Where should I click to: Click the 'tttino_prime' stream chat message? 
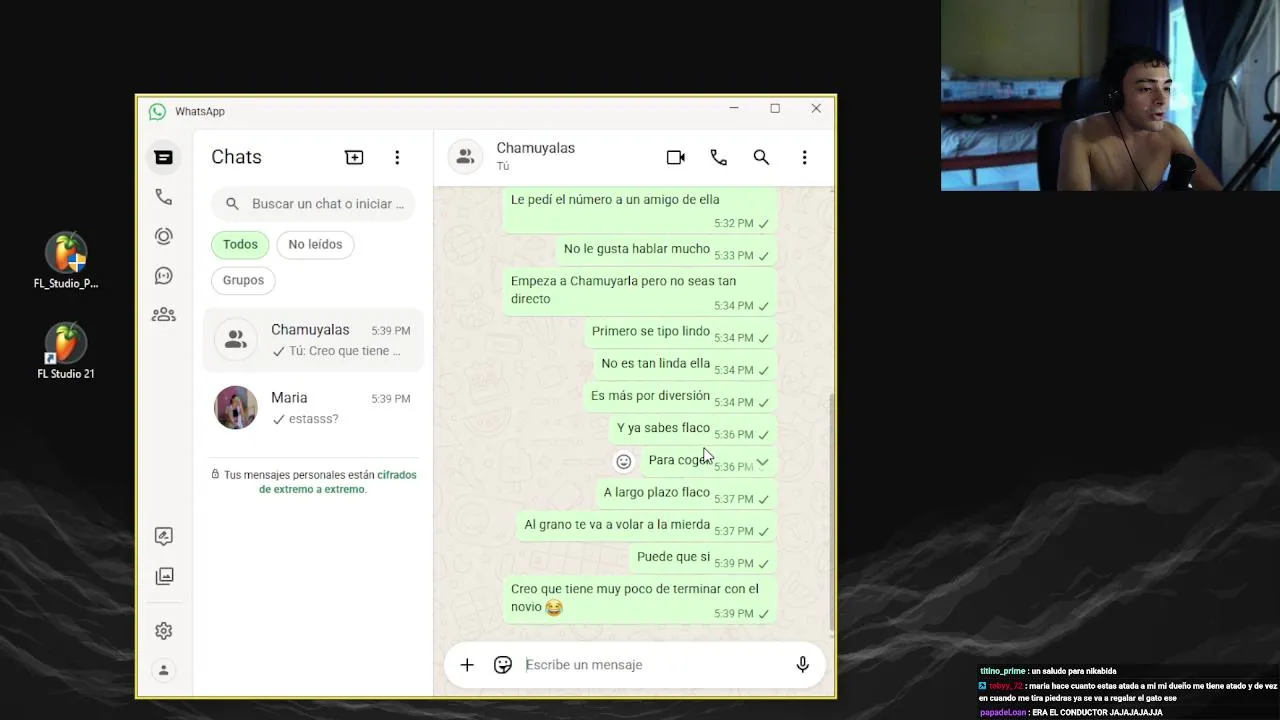(1048, 671)
